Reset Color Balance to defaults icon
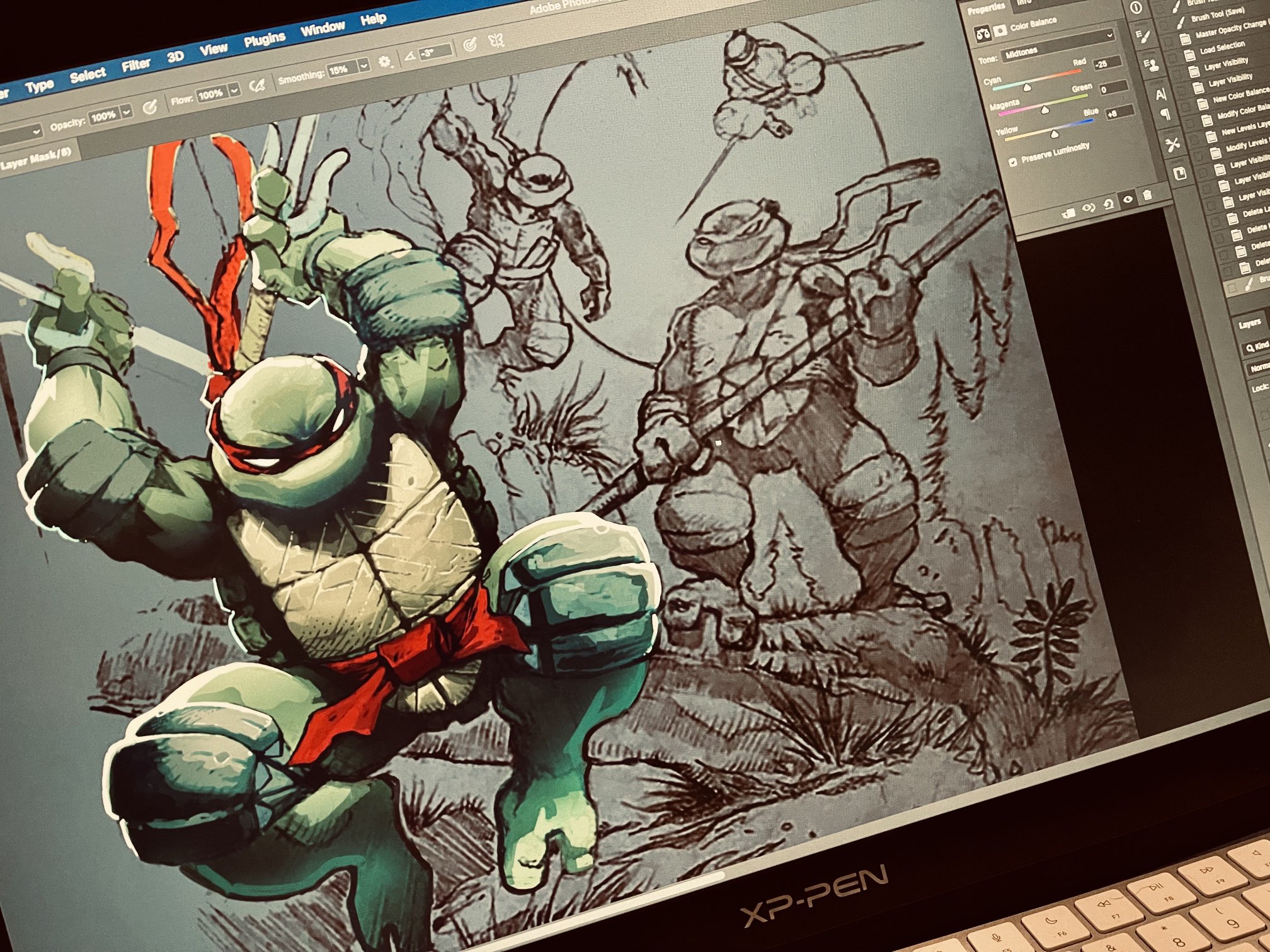 click(1108, 204)
